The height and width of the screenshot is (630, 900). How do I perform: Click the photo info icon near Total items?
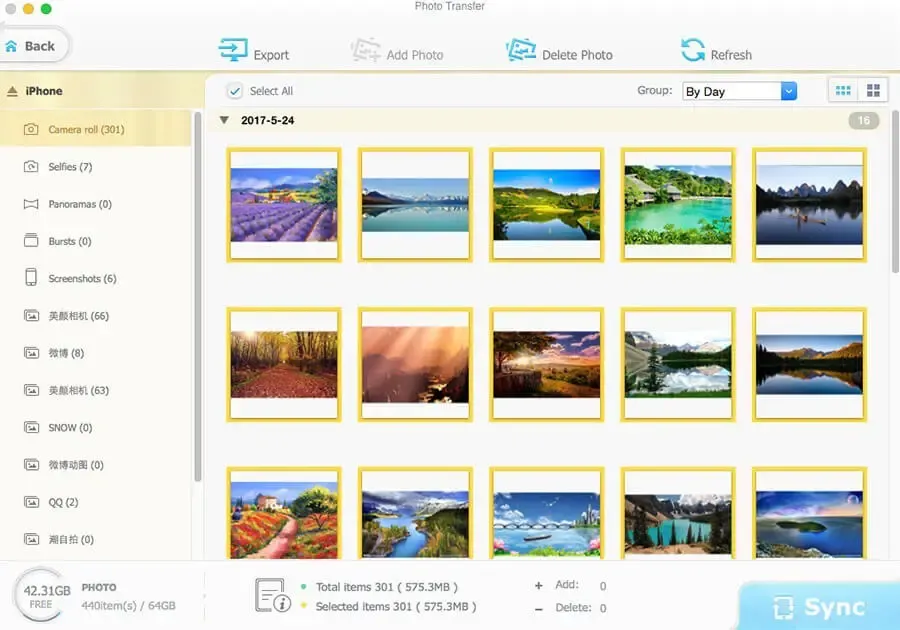[270, 594]
